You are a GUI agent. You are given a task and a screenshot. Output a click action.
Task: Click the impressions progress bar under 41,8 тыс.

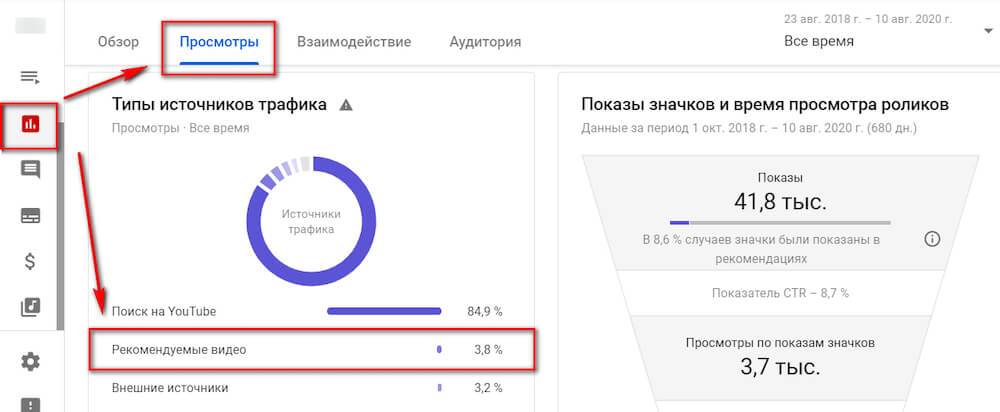pyautogui.click(x=779, y=222)
